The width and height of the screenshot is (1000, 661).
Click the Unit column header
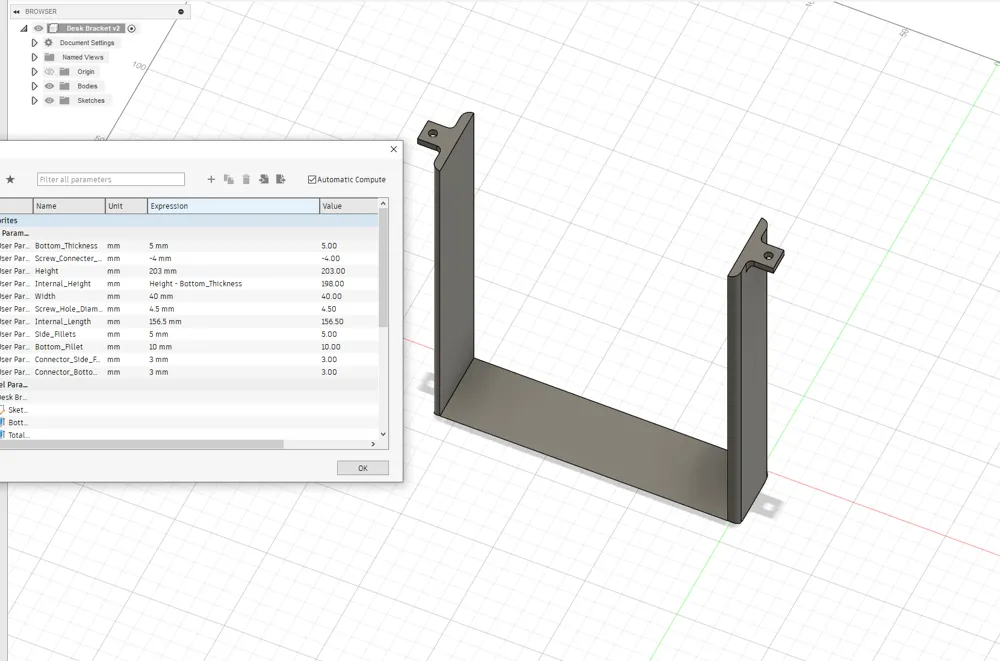126,205
